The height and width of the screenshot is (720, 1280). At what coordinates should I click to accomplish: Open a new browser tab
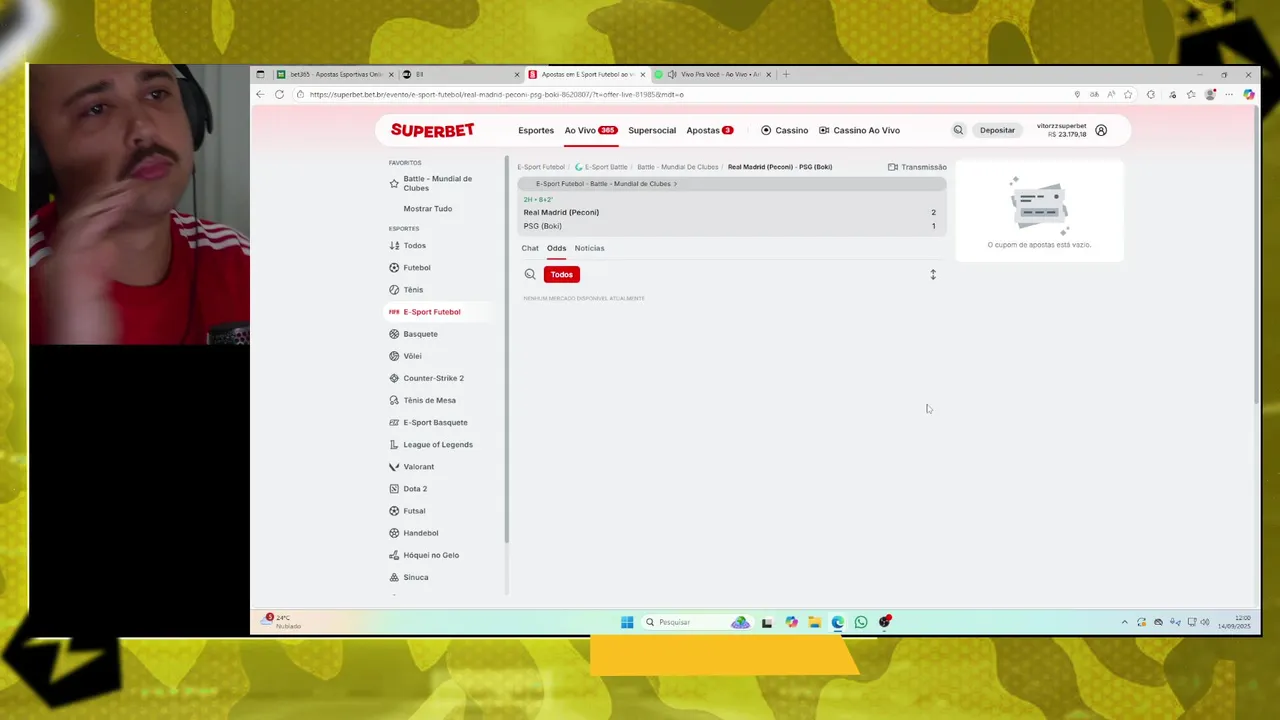point(786,74)
